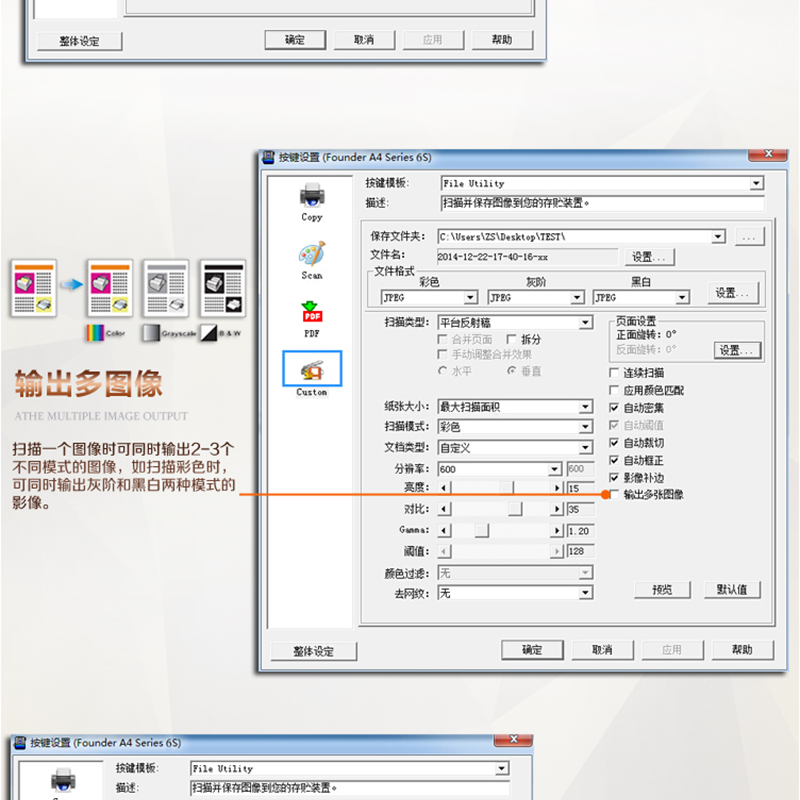Viewport: 800px width, 800px height.
Task: Toggle the 自动裁切 checkbox
Action: tap(614, 443)
